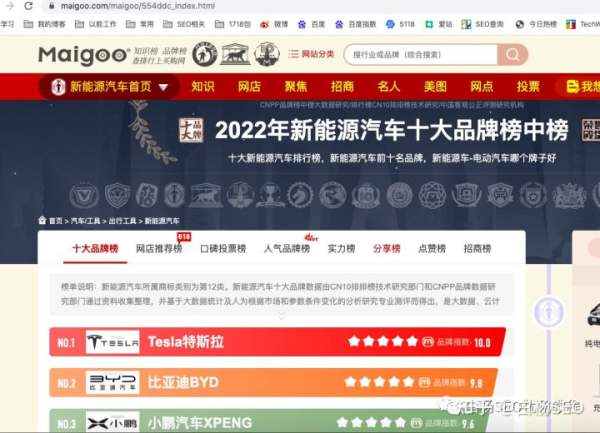Image resolution: width=600 pixels, height=433 pixels.
Task: Select the 十大品牌榜 tab
Action: coord(95,249)
